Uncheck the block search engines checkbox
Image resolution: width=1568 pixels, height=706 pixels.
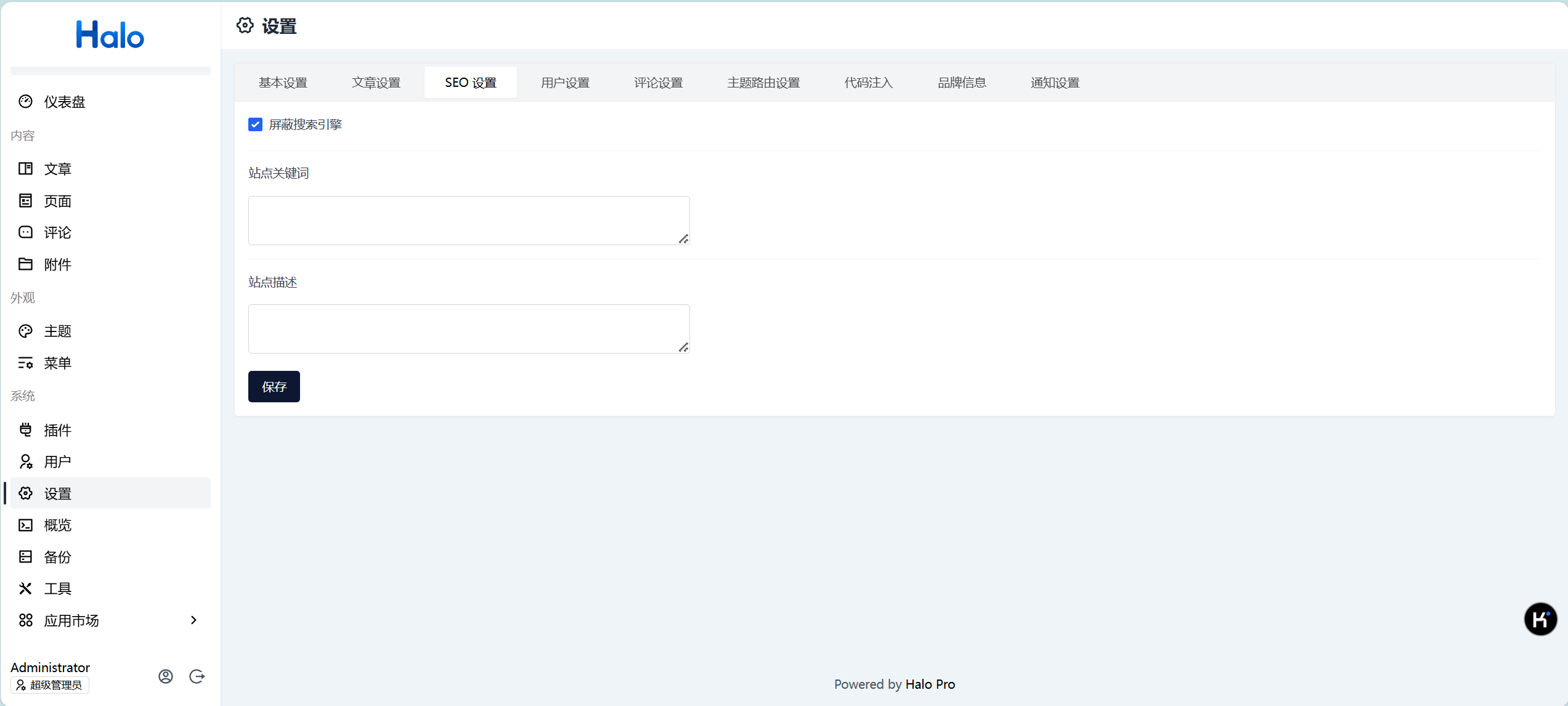255,124
